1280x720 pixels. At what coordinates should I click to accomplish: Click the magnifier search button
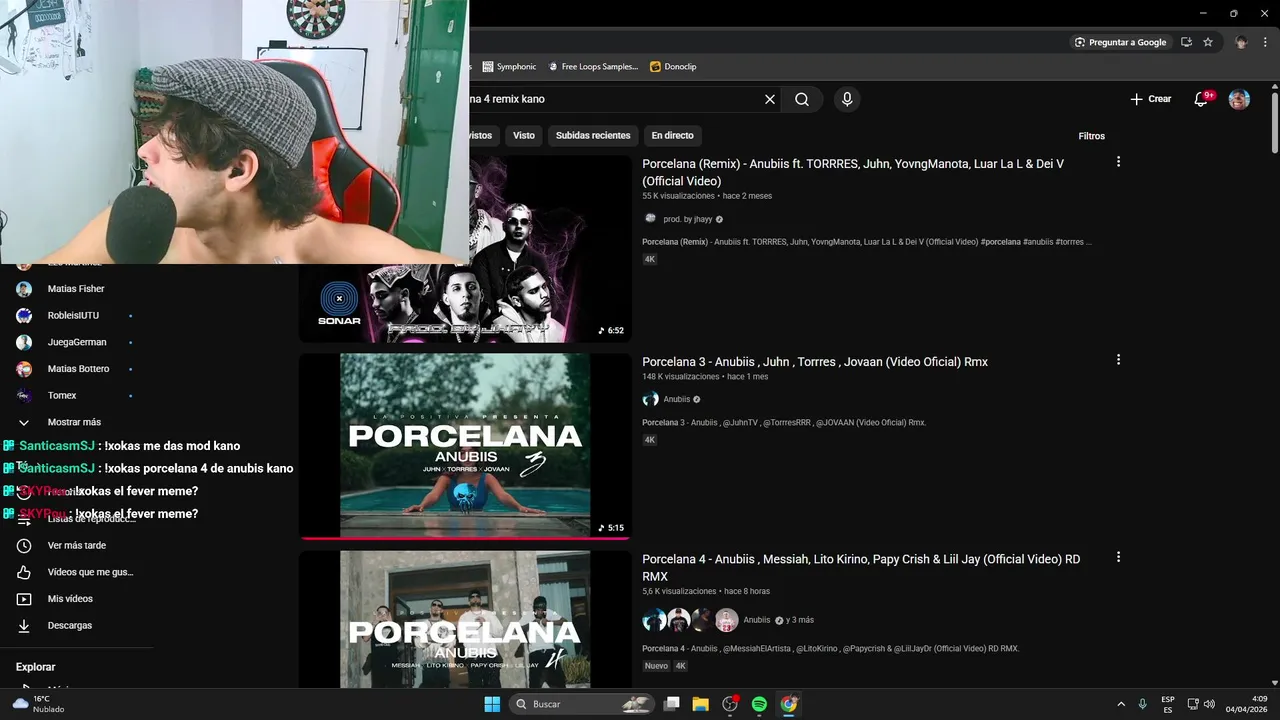[x=802, y=99]
